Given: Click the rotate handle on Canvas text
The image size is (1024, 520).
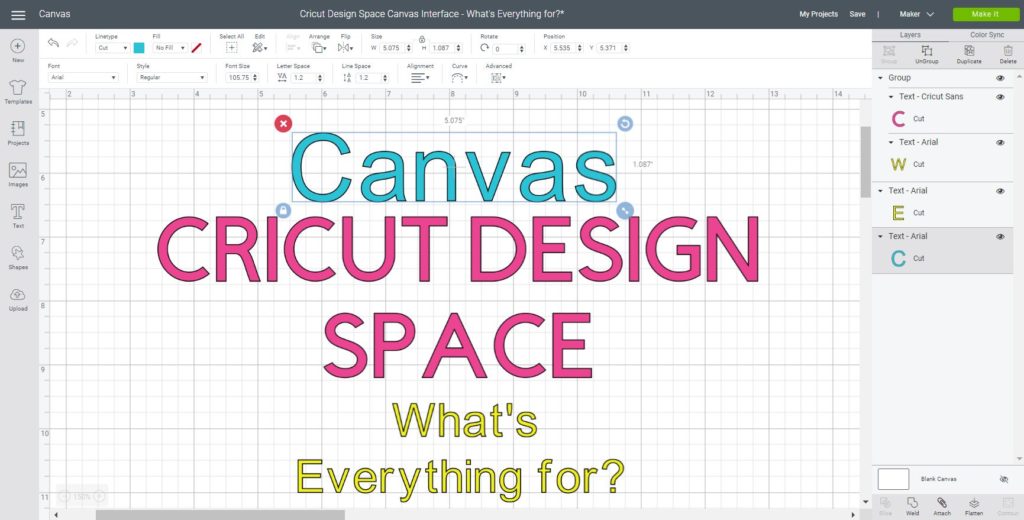Looking at the screenshot, I should click(x=625, y=123).
